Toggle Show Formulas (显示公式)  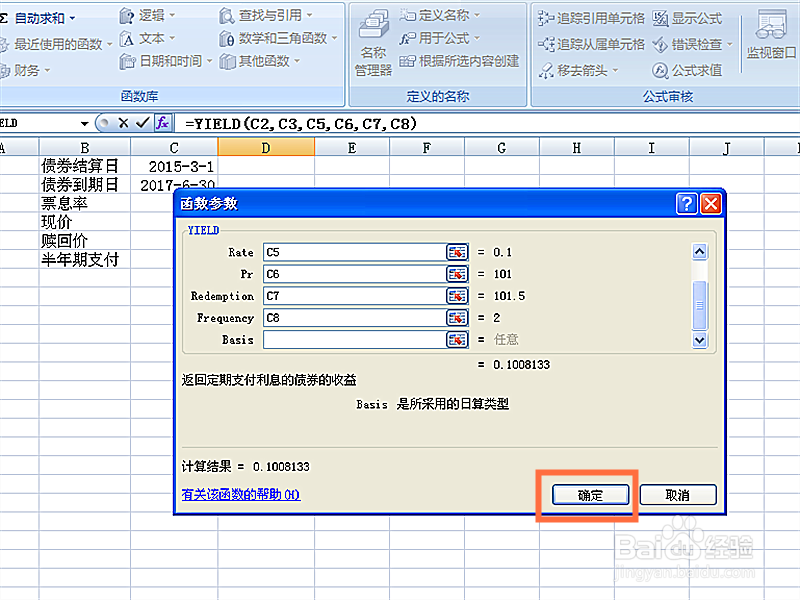[687, 19]
